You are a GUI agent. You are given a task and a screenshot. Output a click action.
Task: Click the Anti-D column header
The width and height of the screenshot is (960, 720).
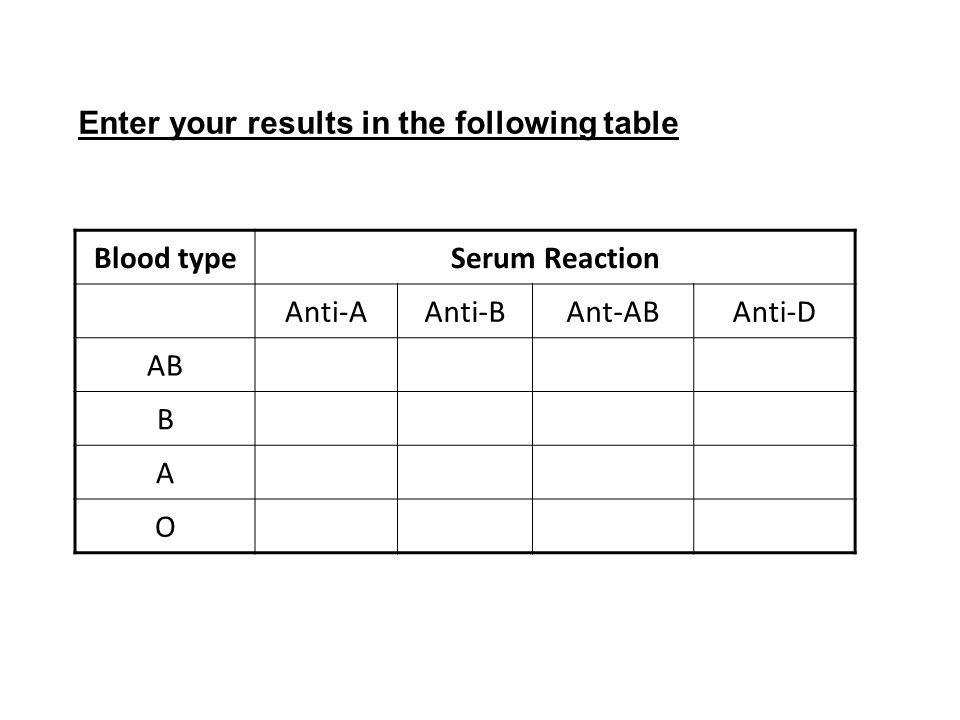tap(774, 312)
